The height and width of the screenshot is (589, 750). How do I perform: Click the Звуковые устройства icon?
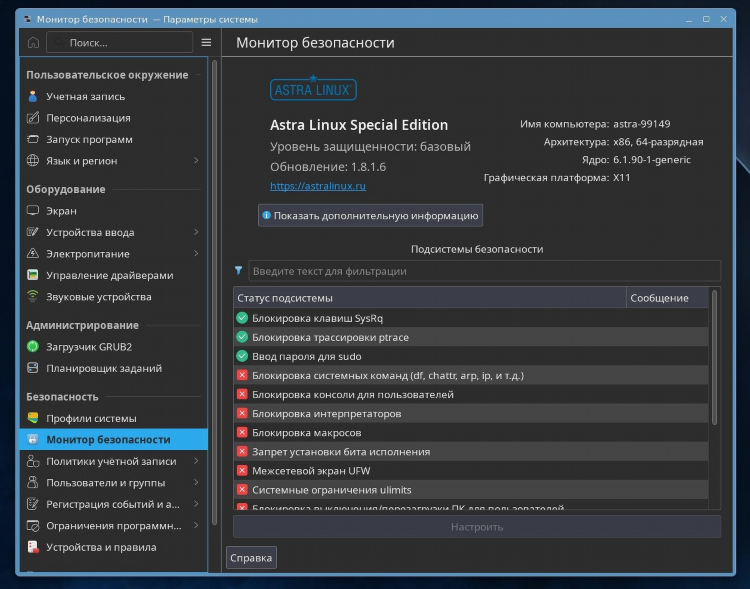tap(33, 297)
